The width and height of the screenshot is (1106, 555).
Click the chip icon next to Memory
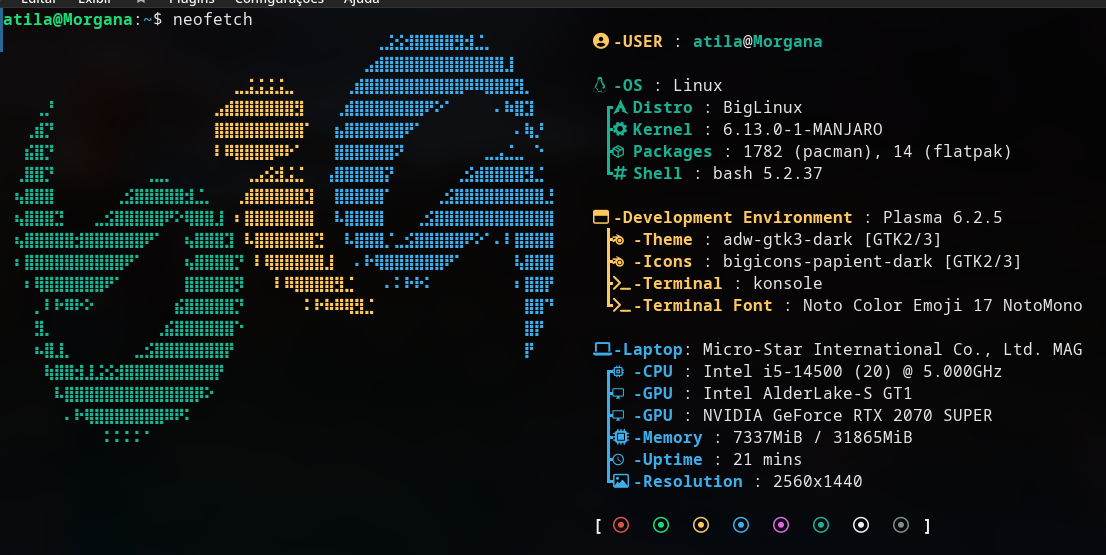tap(620, 437)
